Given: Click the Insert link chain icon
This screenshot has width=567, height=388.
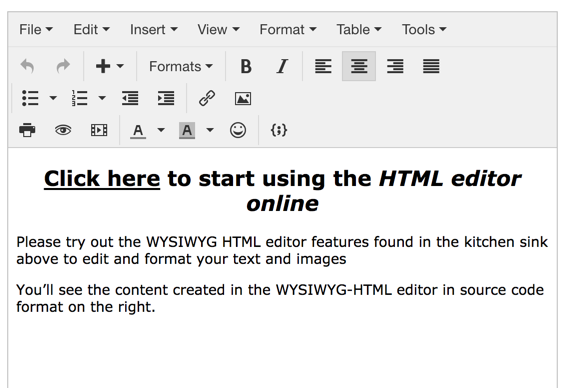Looking at the screenshot, I should 207,98.
